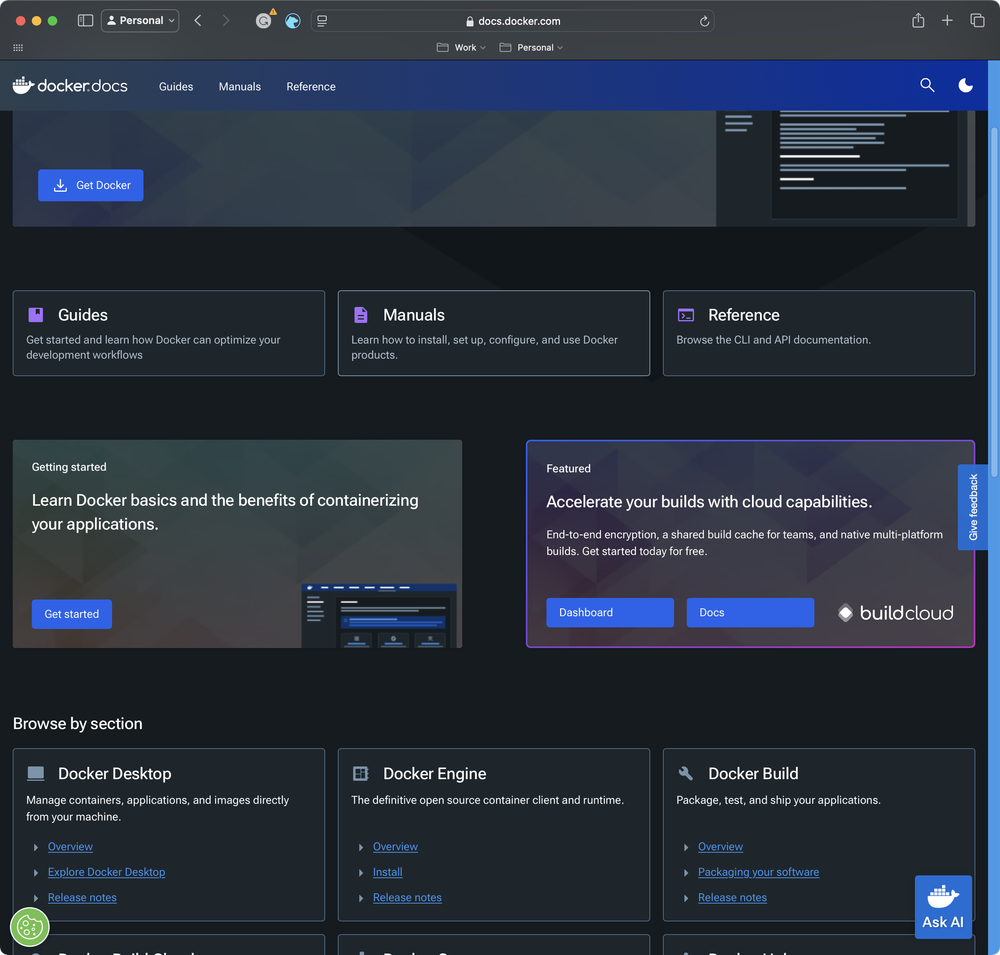Viewport: 1000px width, 955px height.
Task: Click the Get started button
Action: (x=71, y=614)
